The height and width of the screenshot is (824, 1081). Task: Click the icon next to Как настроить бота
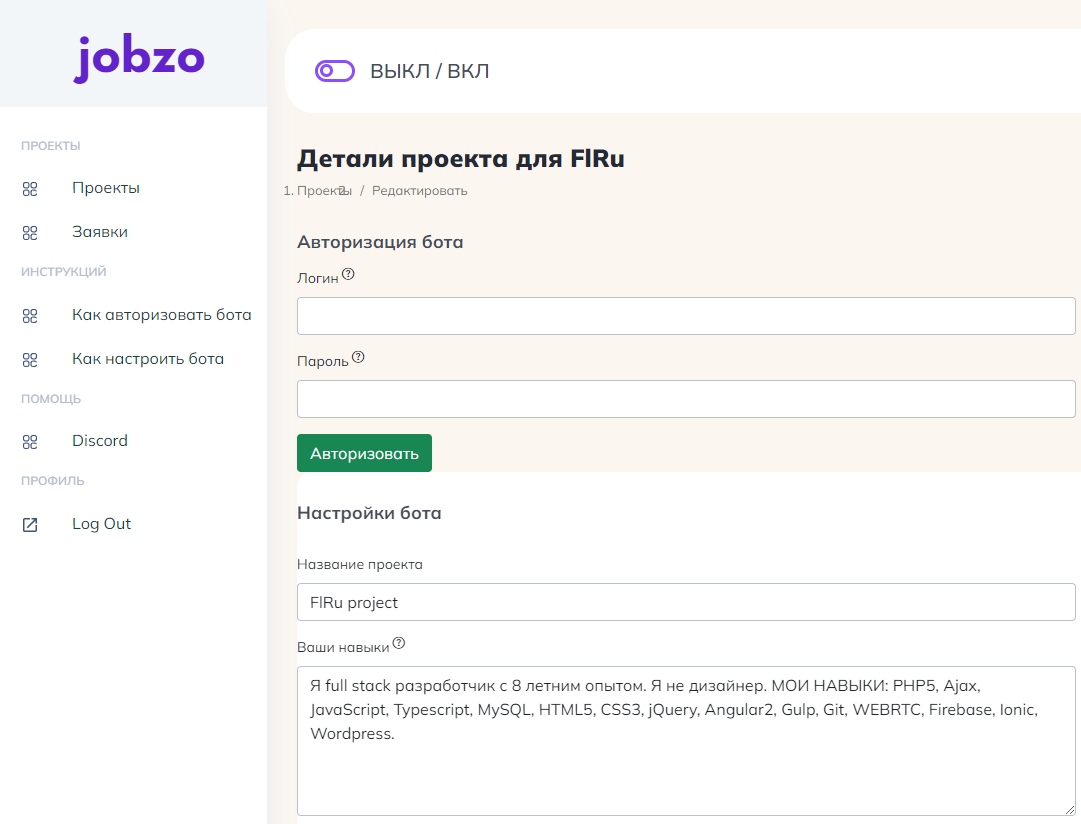click(30, 359)
